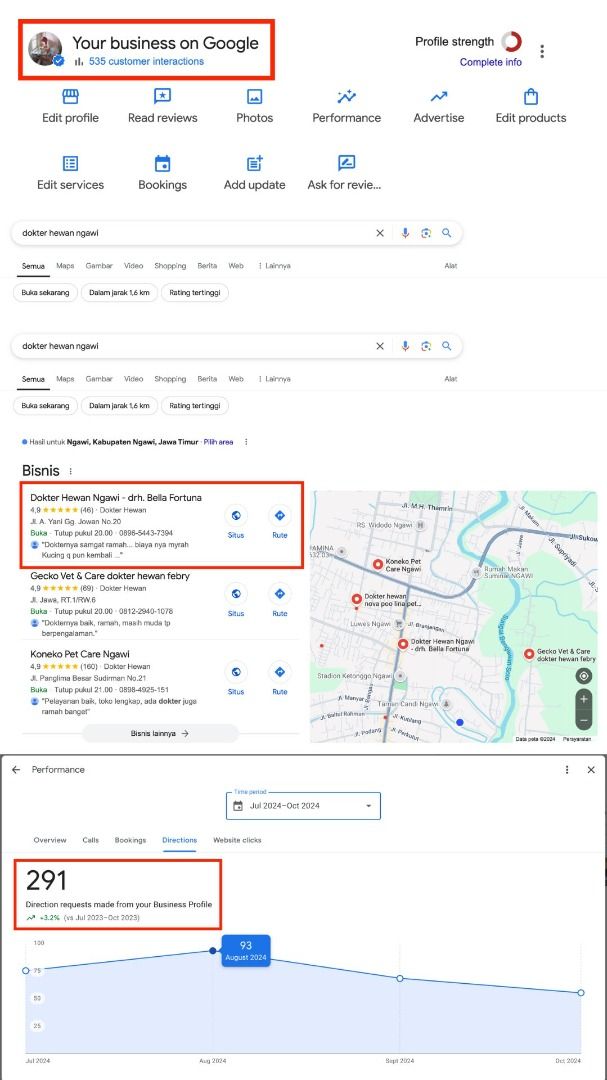Screen dimensions: 607x1080
Task: Click Rute for Gecko Vet & Care
Action: tap(280, 598)
